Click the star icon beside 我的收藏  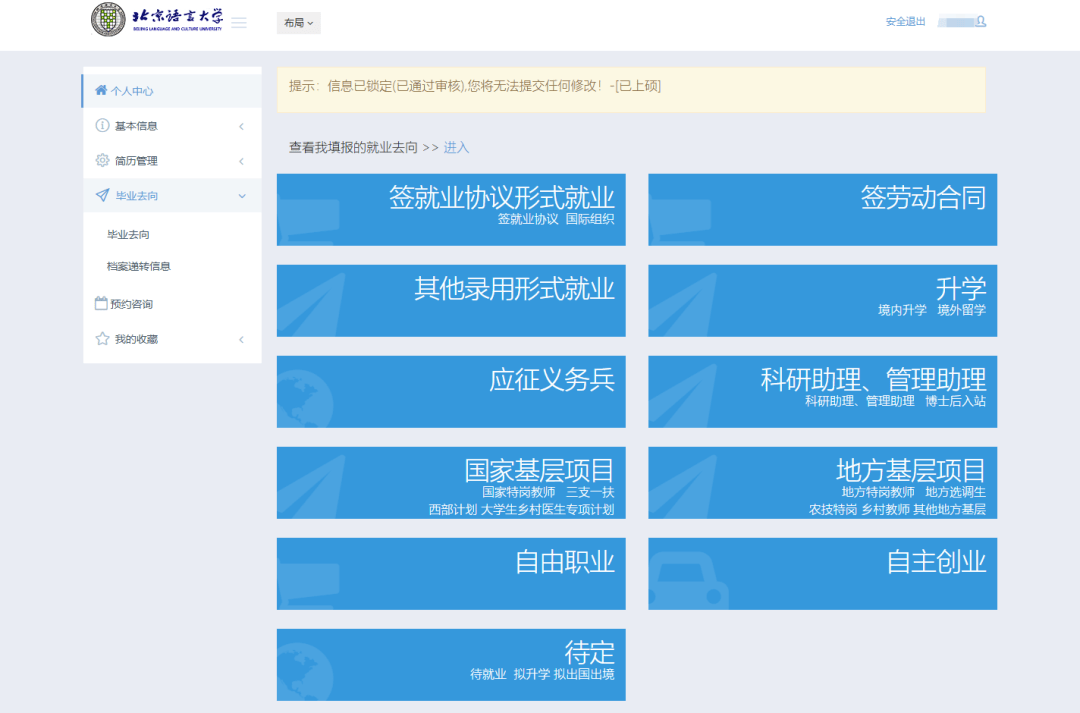point(102,339)
